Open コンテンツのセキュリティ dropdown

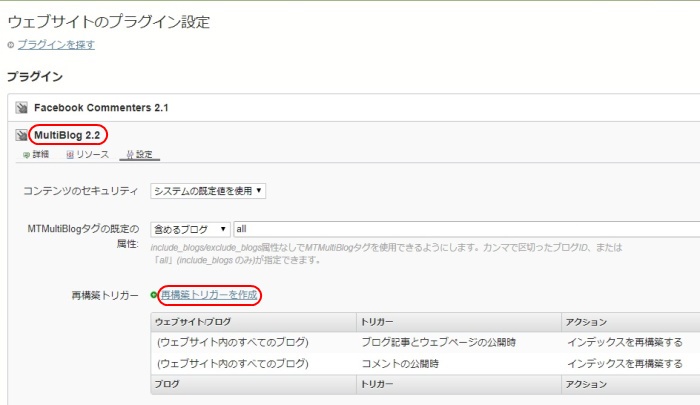point(208,191)
